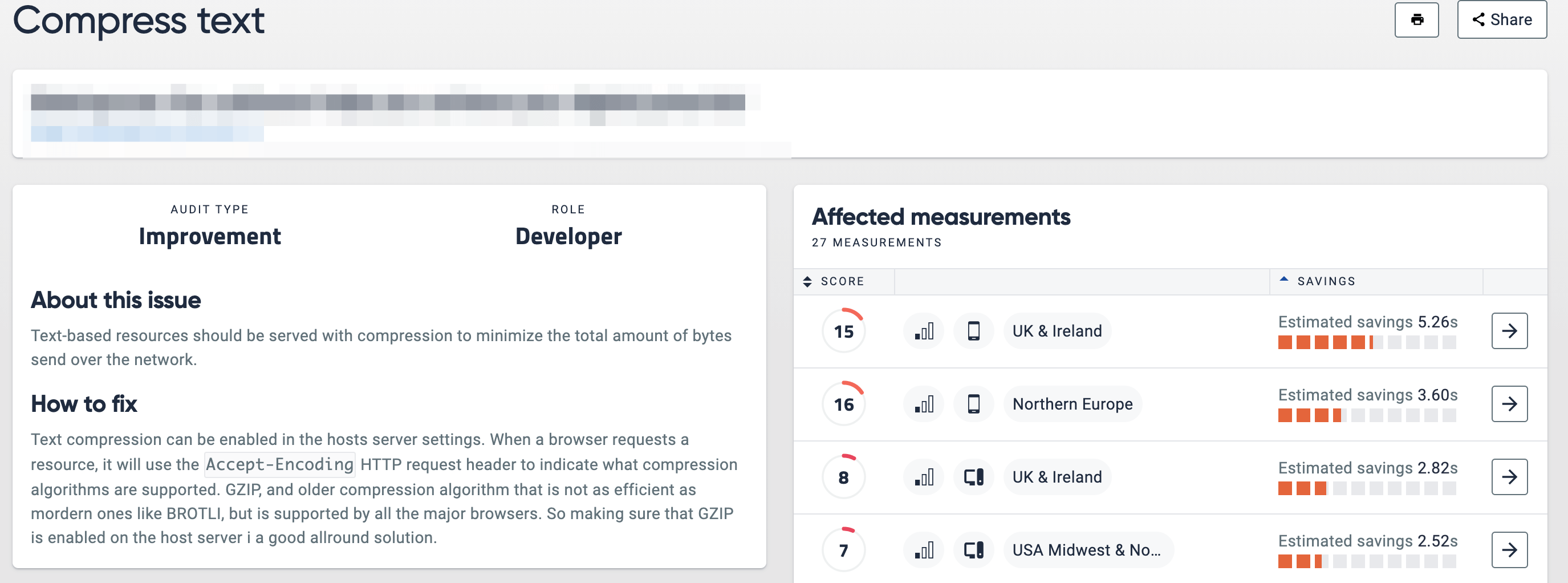
Task: Click network signal icon in score 8 row
Action: [x=923, y=477]
